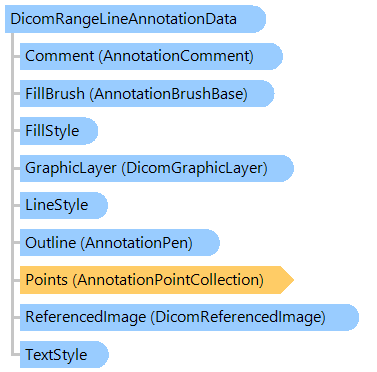
Task: Click the rounded right end of the FillStyle node
Action: point(91,131)
